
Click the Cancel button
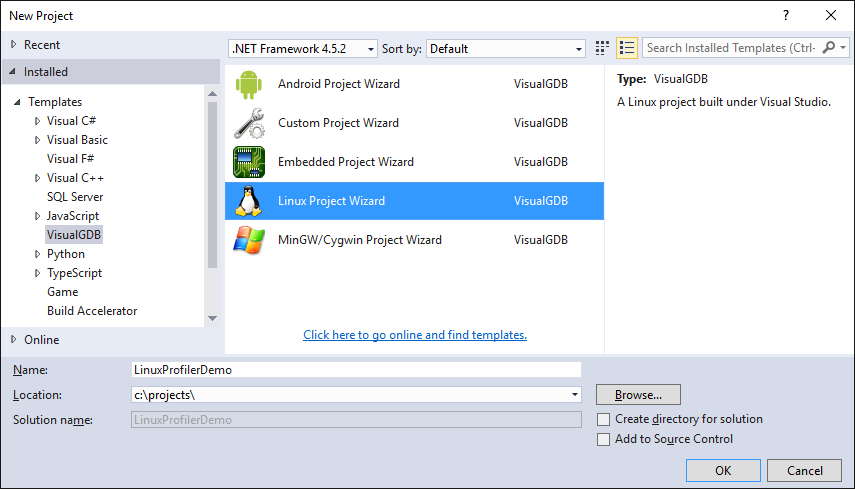pyautogui.click(x=804, y=470)
